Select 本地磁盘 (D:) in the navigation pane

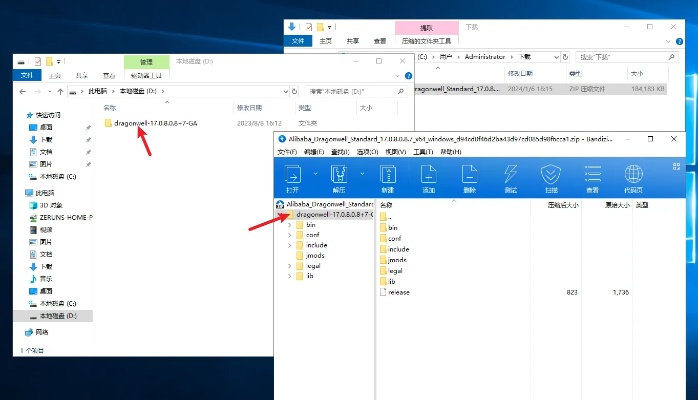pos(60,315)
